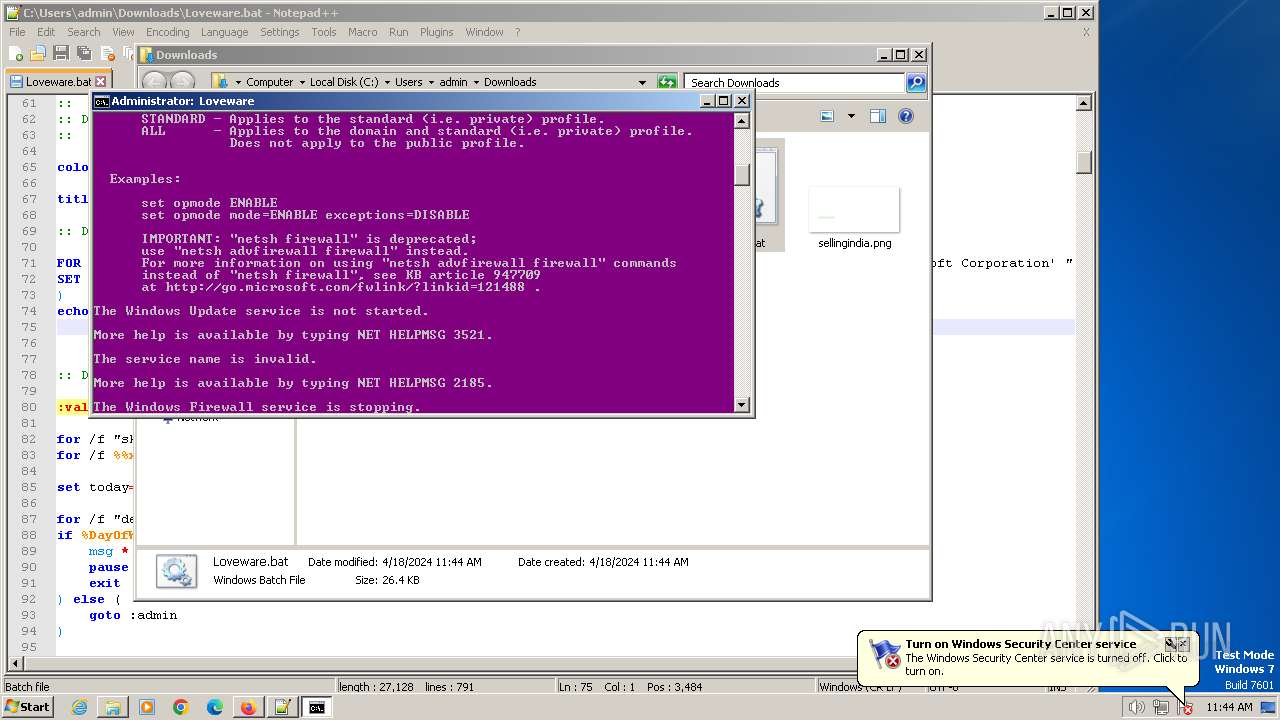Click the Action Center flag tray icon
Image resolution: width=1280 pixels, height=720 pixels.
[x=1185, y=707]
